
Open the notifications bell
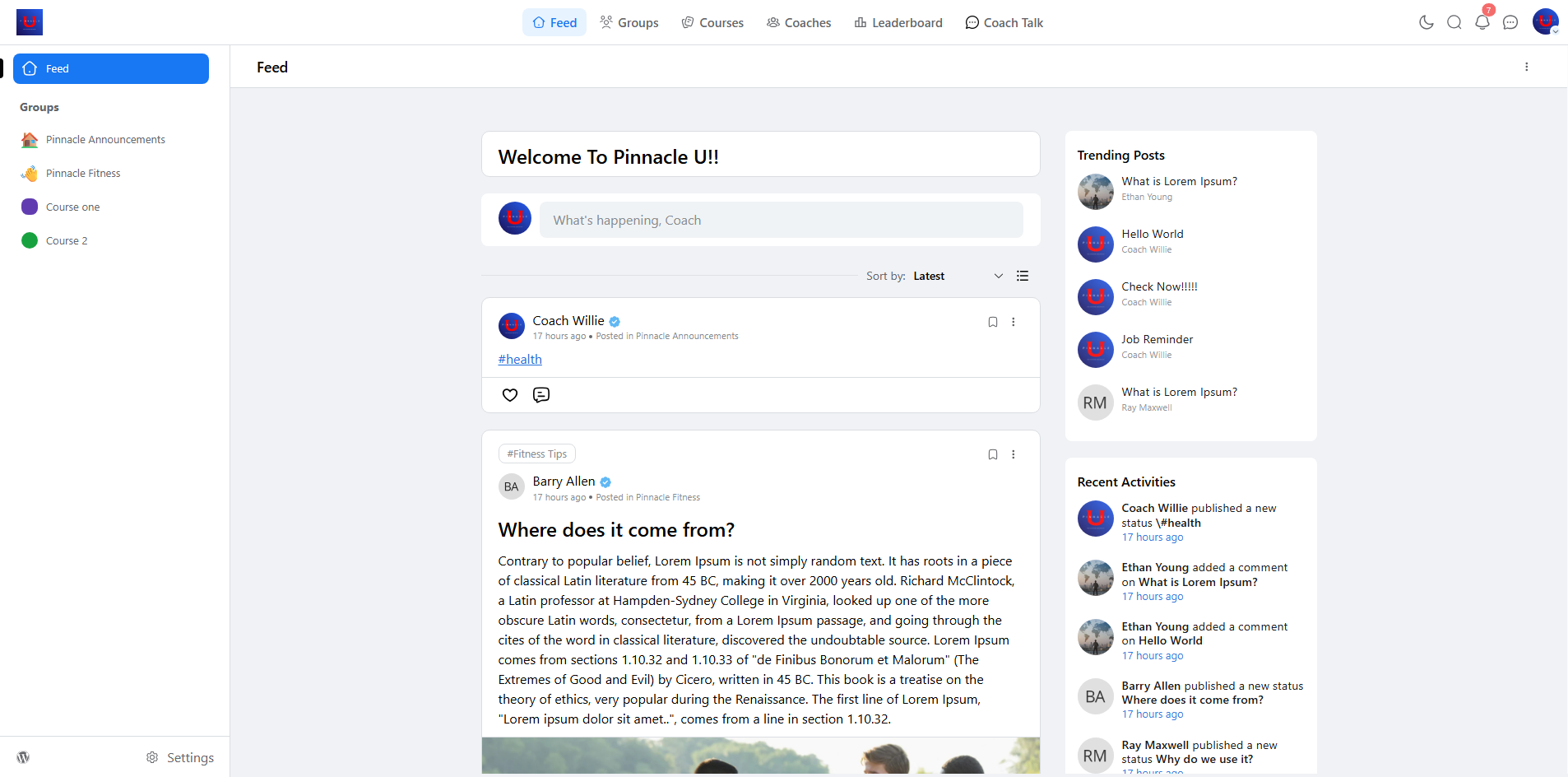coord(1482,22)
